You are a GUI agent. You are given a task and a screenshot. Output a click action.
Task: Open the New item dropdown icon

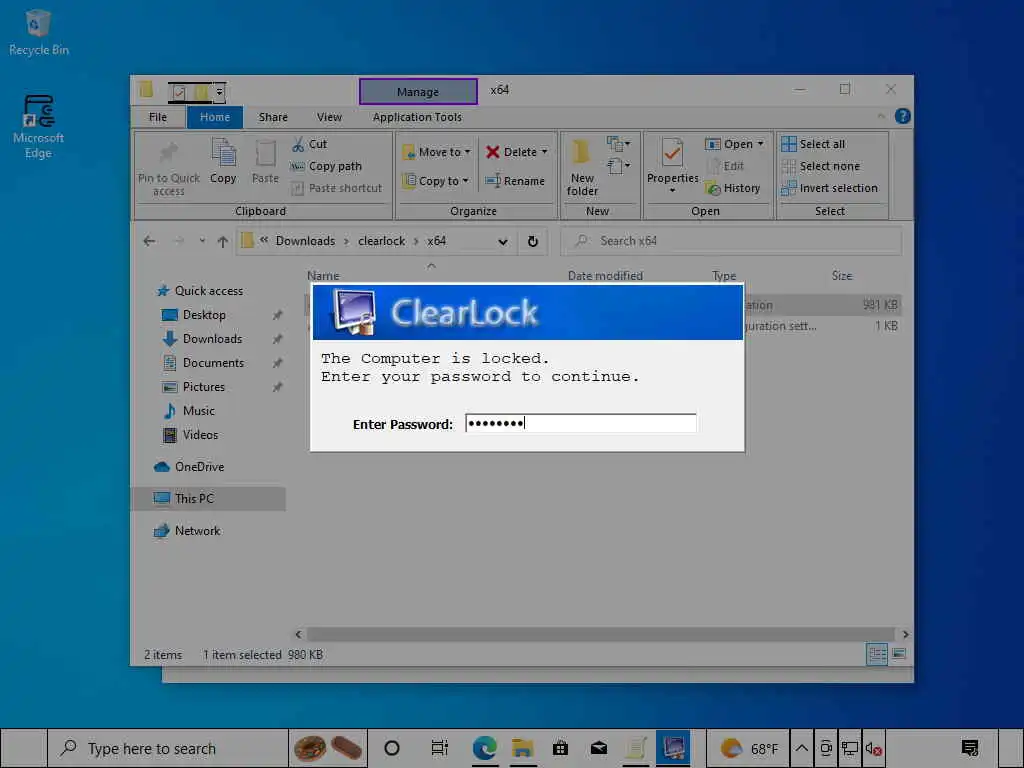[618, 143]
